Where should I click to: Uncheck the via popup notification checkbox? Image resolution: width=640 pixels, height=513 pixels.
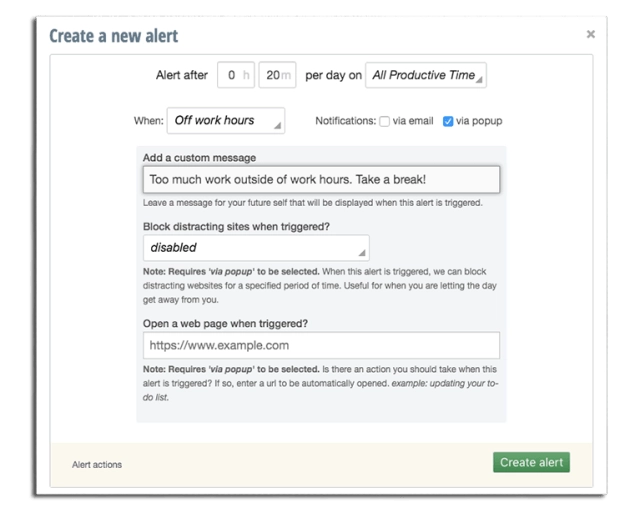click(448, 122)
